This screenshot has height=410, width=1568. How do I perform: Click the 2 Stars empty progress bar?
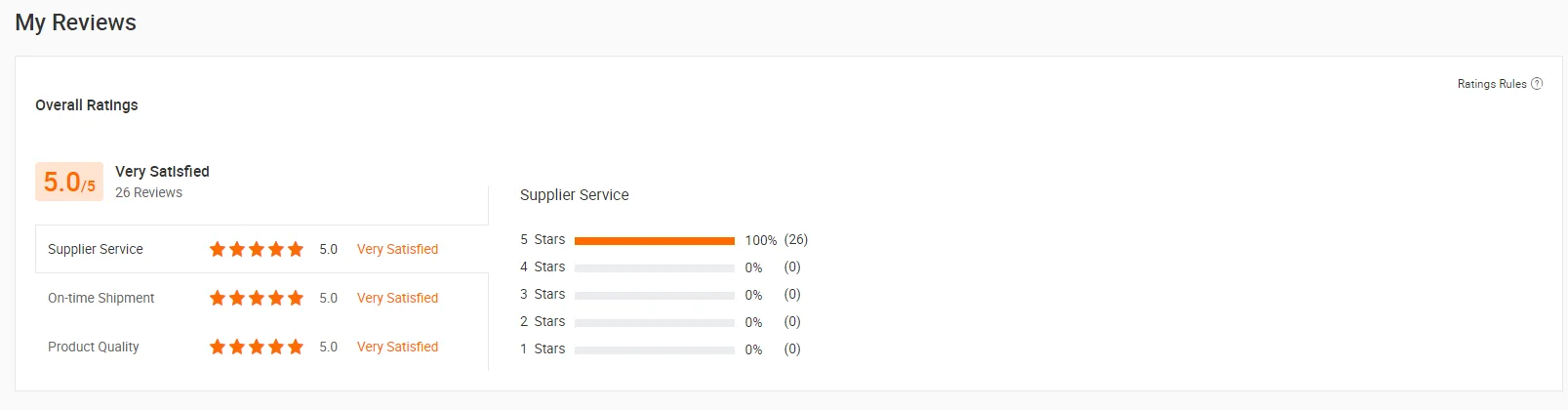coord(654,322)
